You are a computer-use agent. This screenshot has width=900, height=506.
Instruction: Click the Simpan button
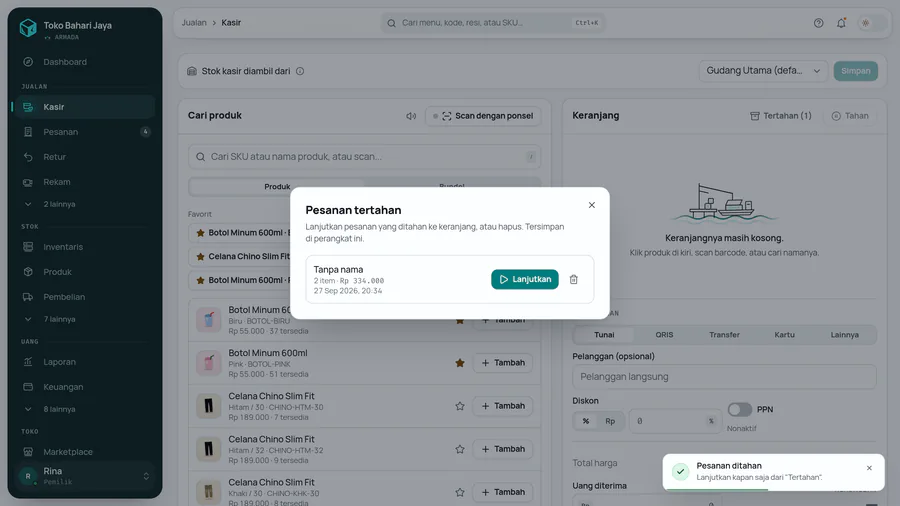(855, 71)
